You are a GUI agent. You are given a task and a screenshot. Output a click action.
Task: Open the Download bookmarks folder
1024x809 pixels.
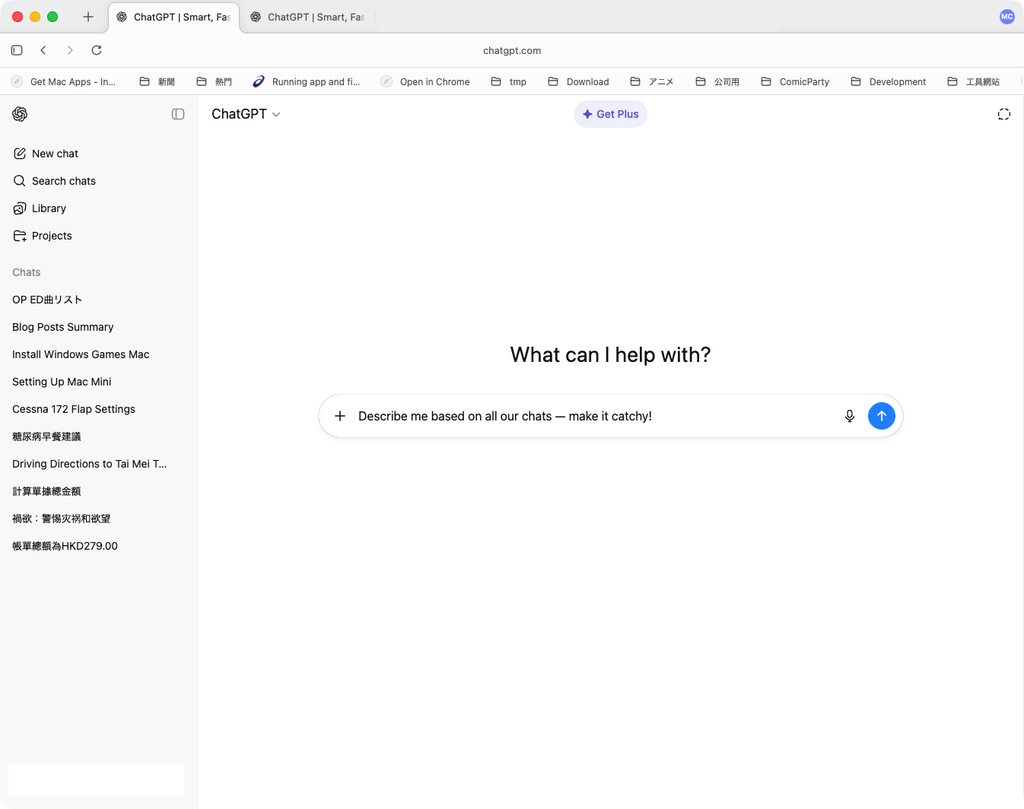[578, 82]
